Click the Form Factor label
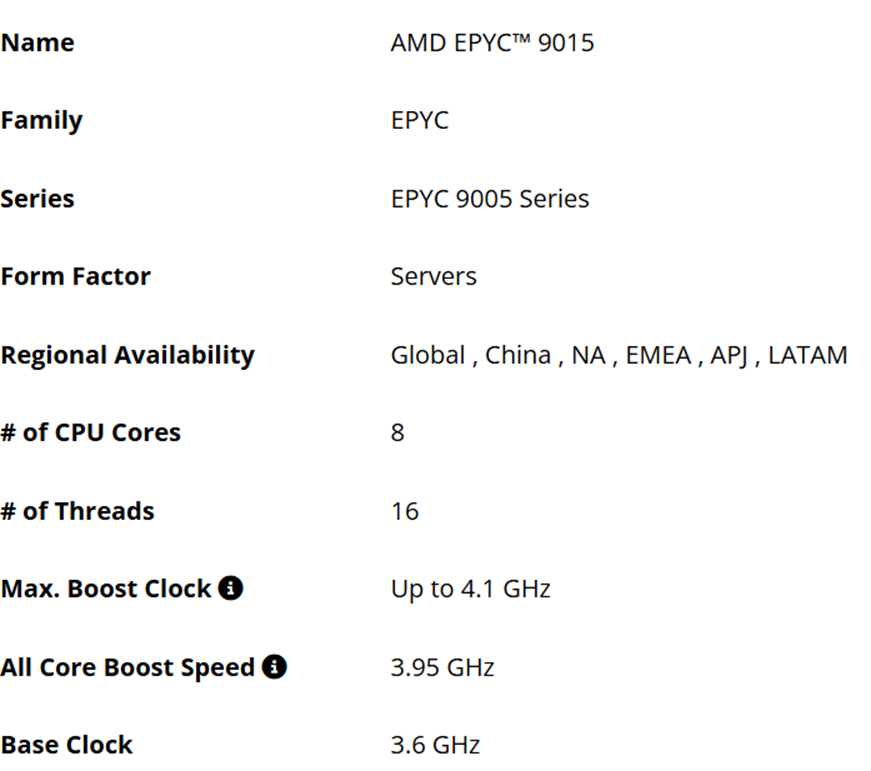The image size is (871, 771). pos(75,277)
